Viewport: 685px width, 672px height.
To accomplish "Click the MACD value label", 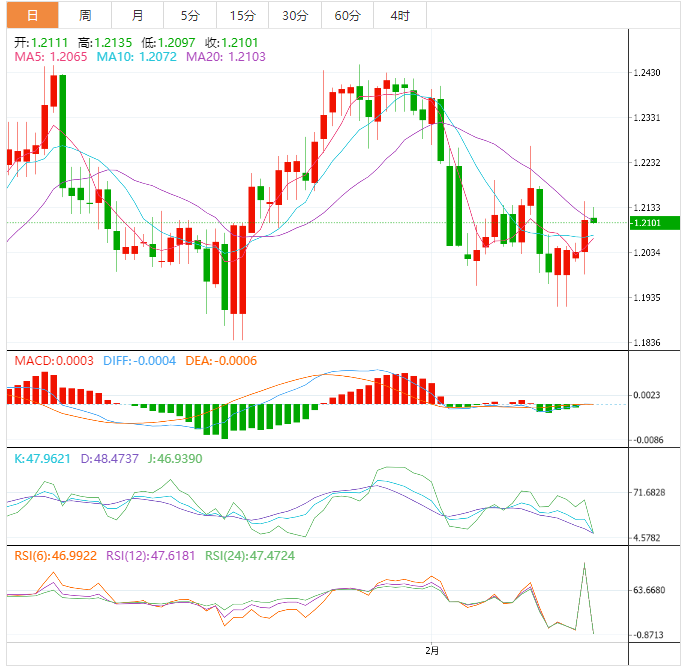I will point(47,360).
